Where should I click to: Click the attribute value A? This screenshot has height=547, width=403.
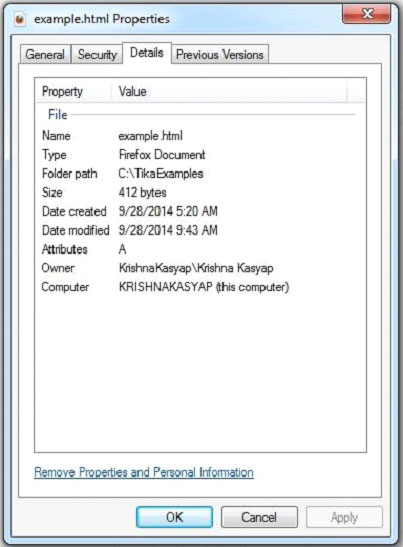coord(122,249)
